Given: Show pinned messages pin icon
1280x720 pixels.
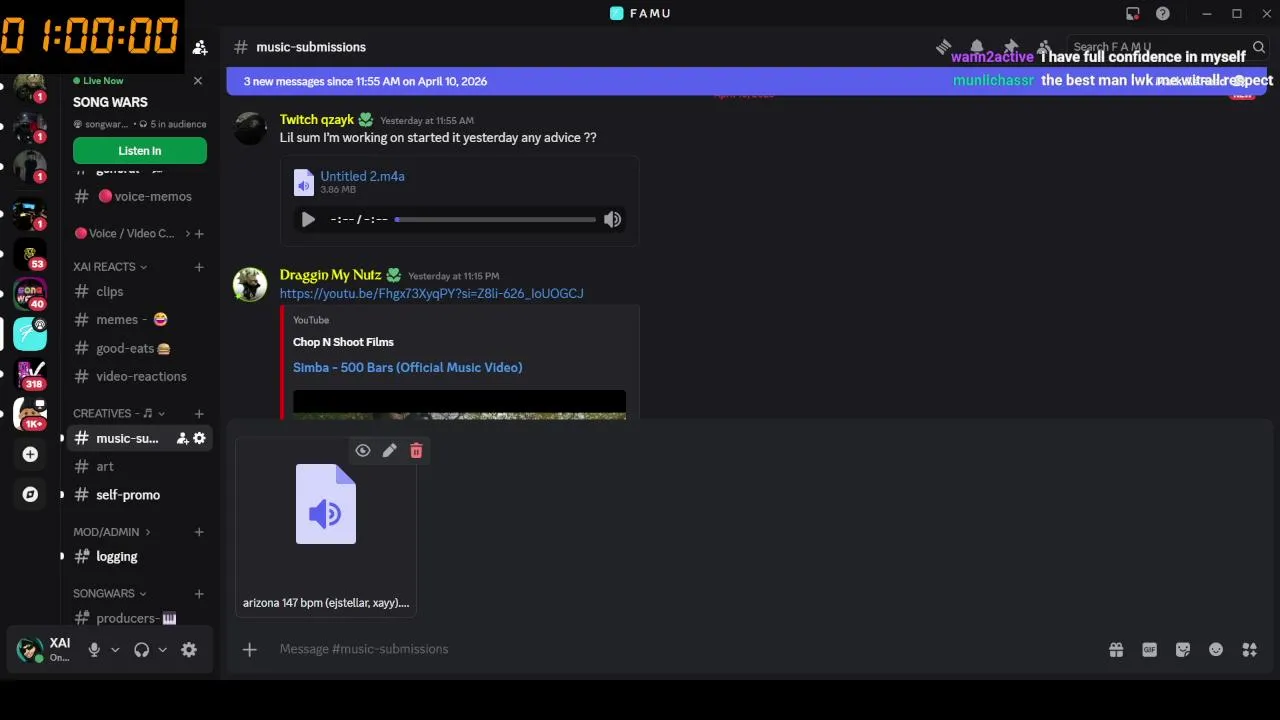Looking at the screenshot, I should point(1011,47).
